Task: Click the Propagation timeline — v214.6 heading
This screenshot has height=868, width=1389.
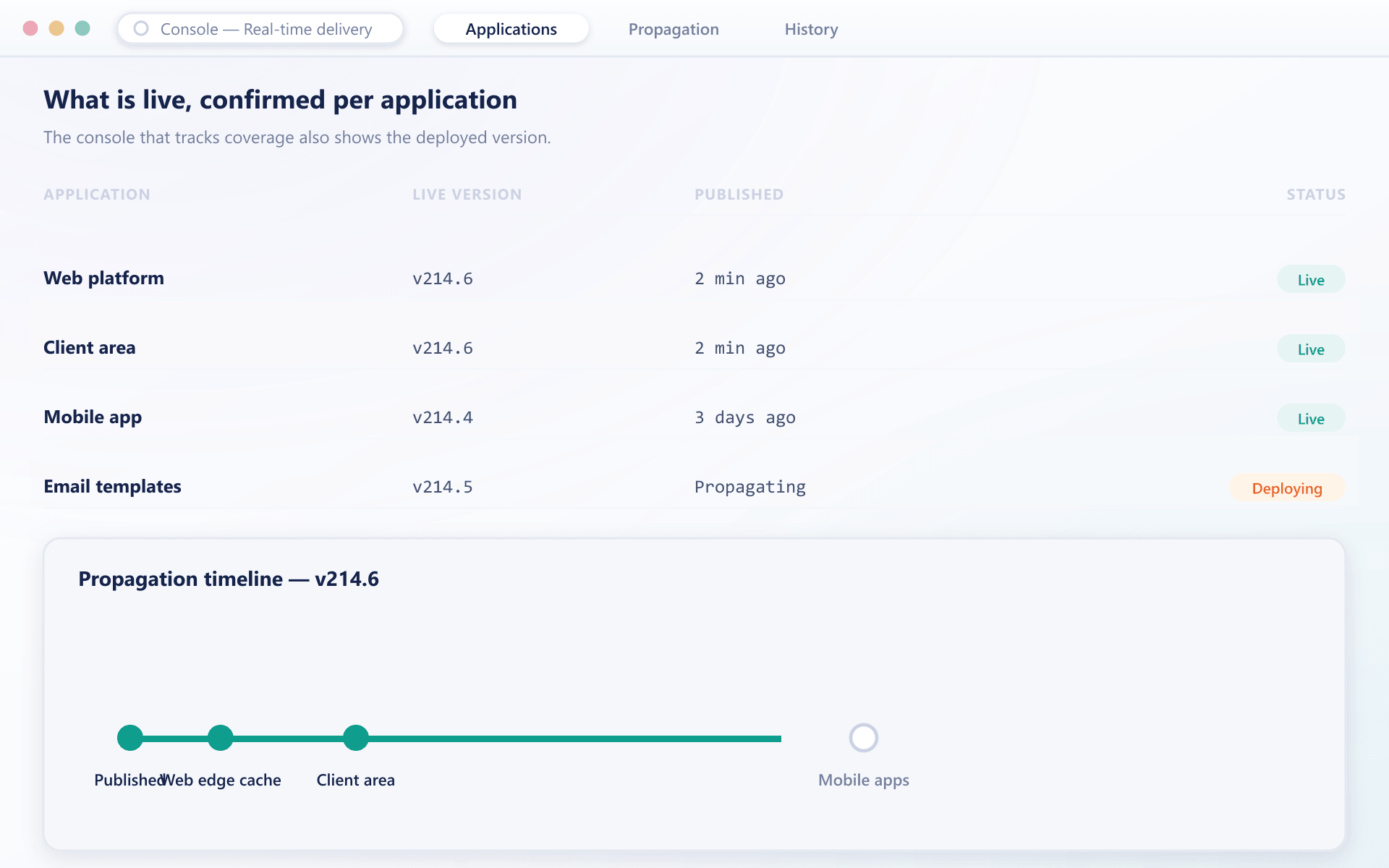Action: pyautogui.click(x=229, y=579)
